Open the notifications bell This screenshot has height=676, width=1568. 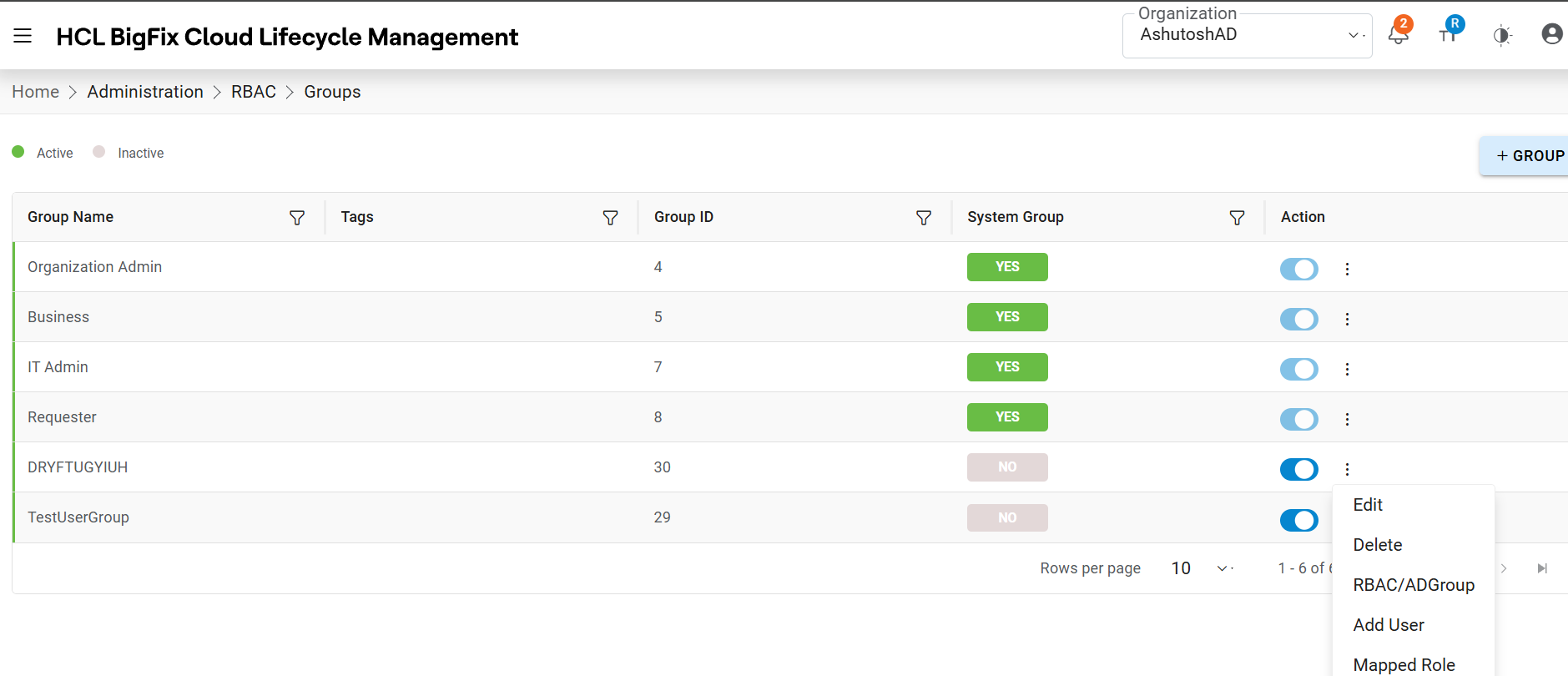coord(1398,35)
